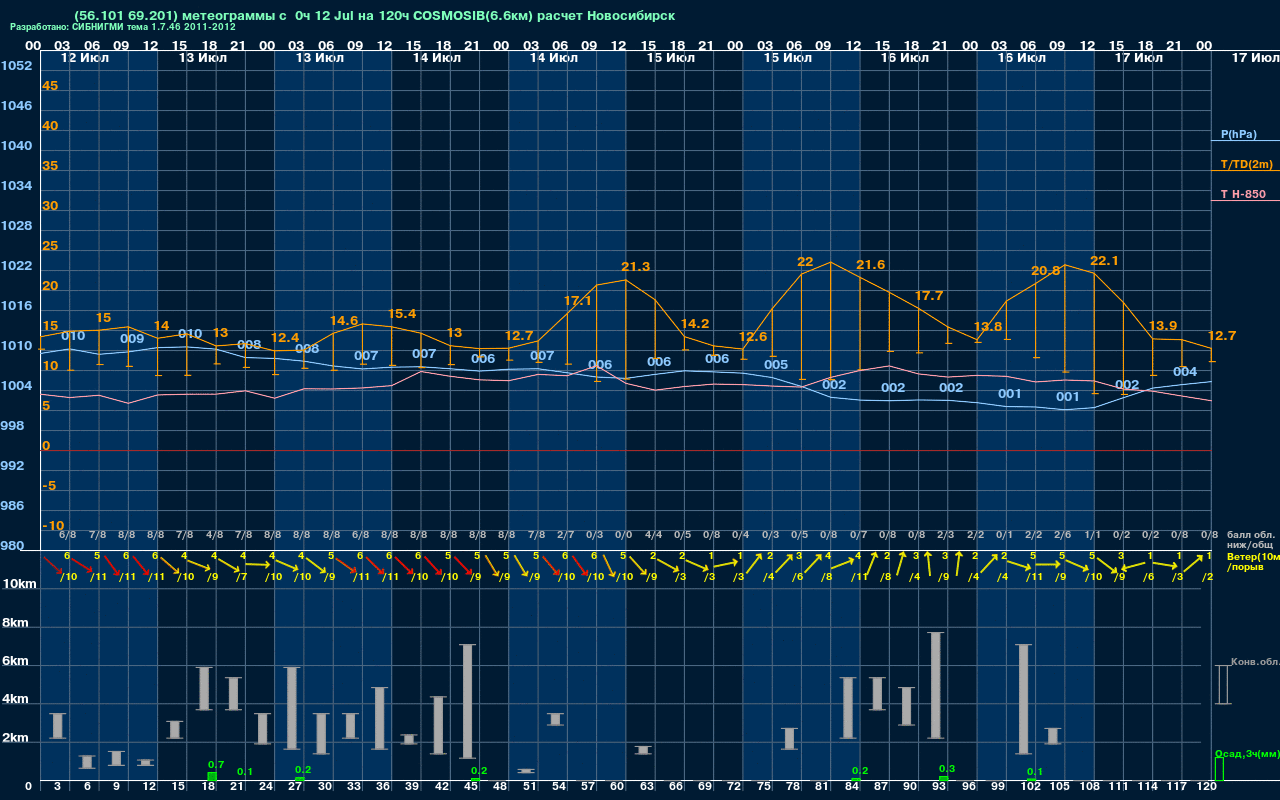
Task: Select the 13.8 temperature label
Action: click(988, 327)
